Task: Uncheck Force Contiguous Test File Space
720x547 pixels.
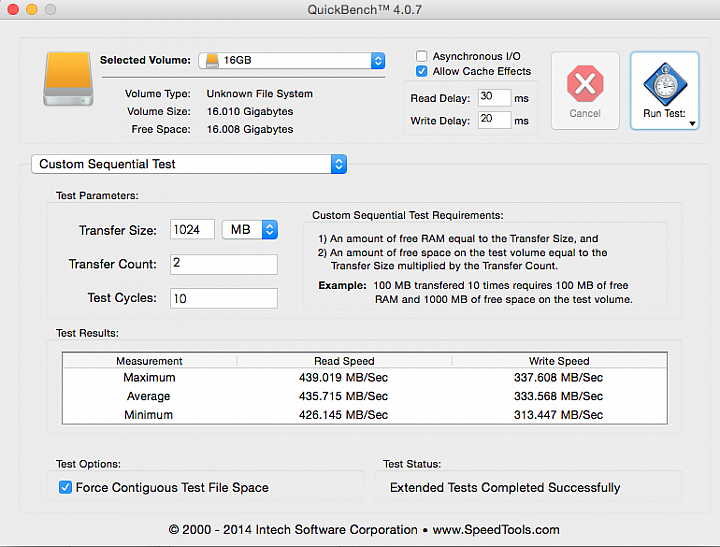Action: coord(65,487)
